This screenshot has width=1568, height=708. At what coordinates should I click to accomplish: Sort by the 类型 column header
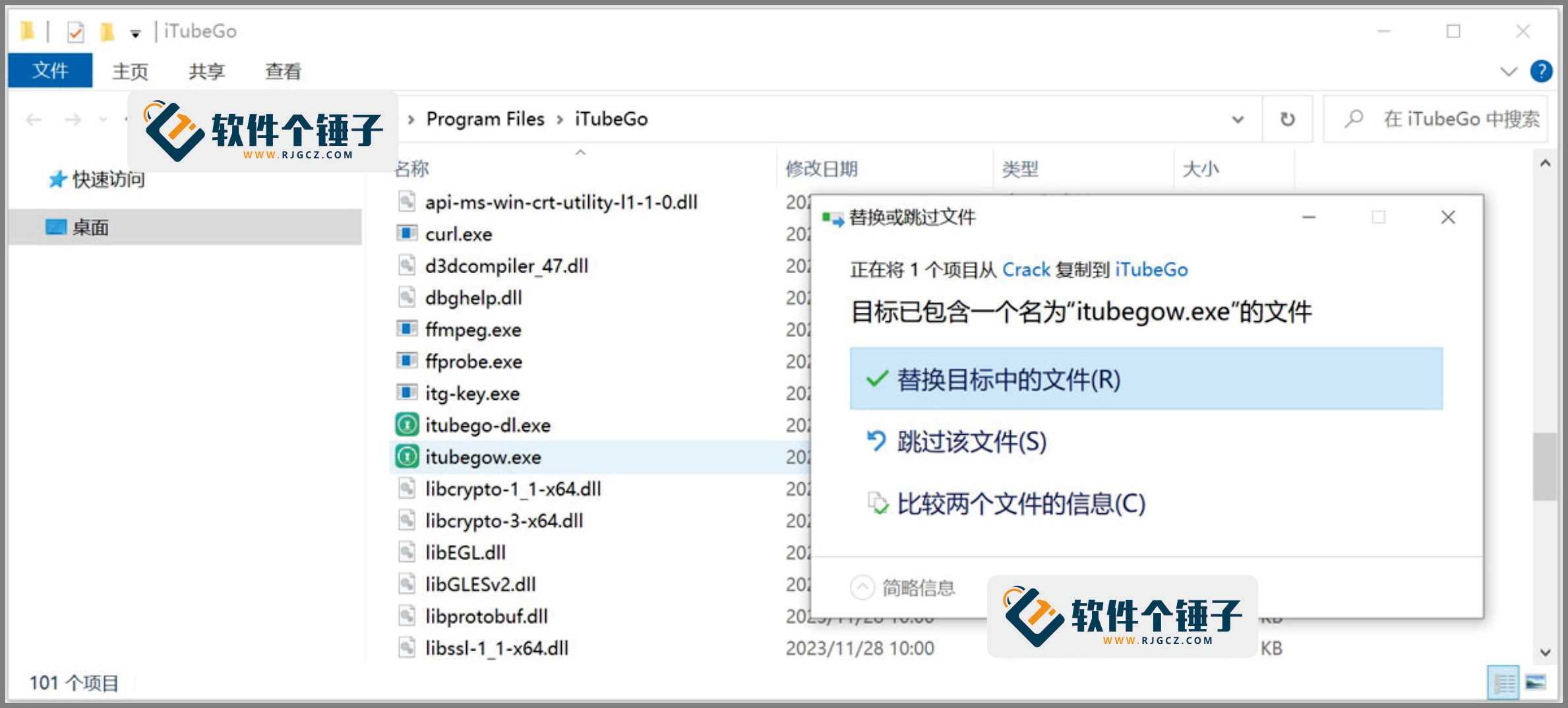tap(1020, 169)
